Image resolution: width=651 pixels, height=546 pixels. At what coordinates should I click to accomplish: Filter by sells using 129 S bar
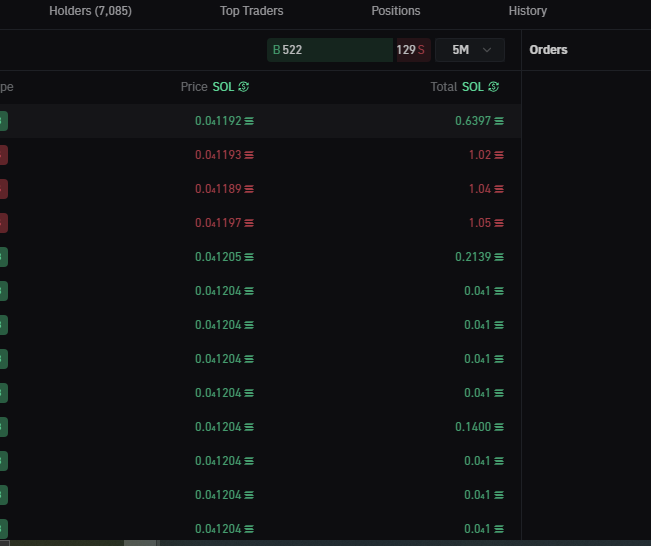414,50
